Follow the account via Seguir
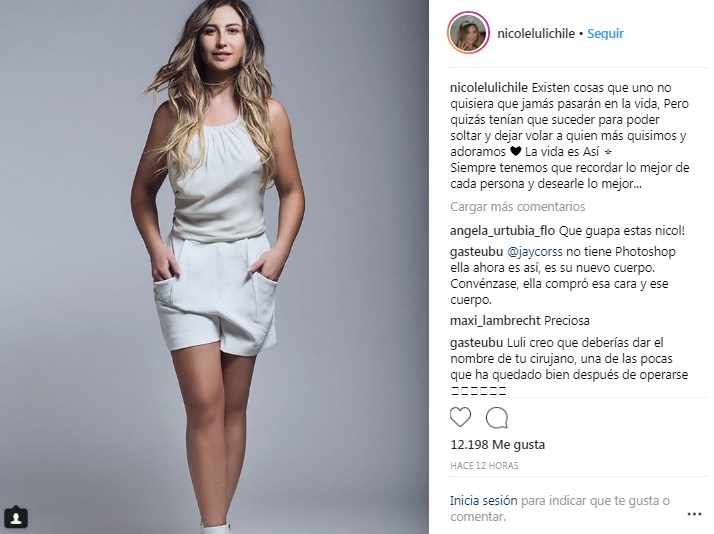 point(605,33)
